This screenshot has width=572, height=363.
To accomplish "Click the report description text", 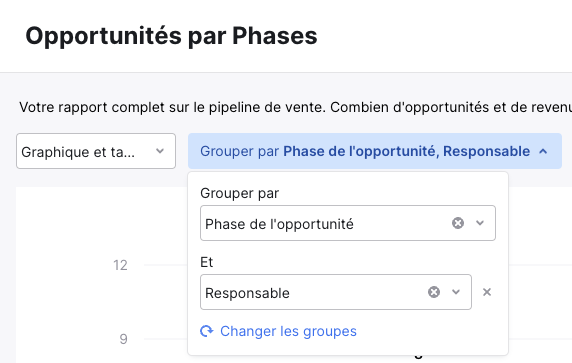I will tap(295, 107).
